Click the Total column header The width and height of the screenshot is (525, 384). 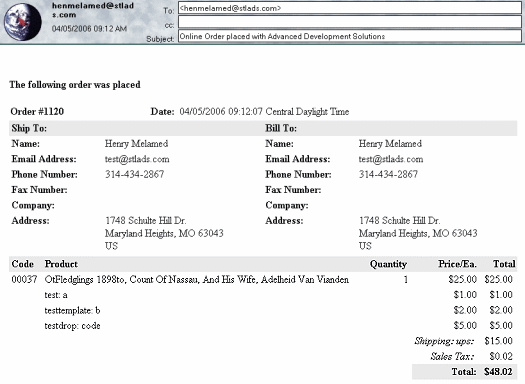coord(504,264)
